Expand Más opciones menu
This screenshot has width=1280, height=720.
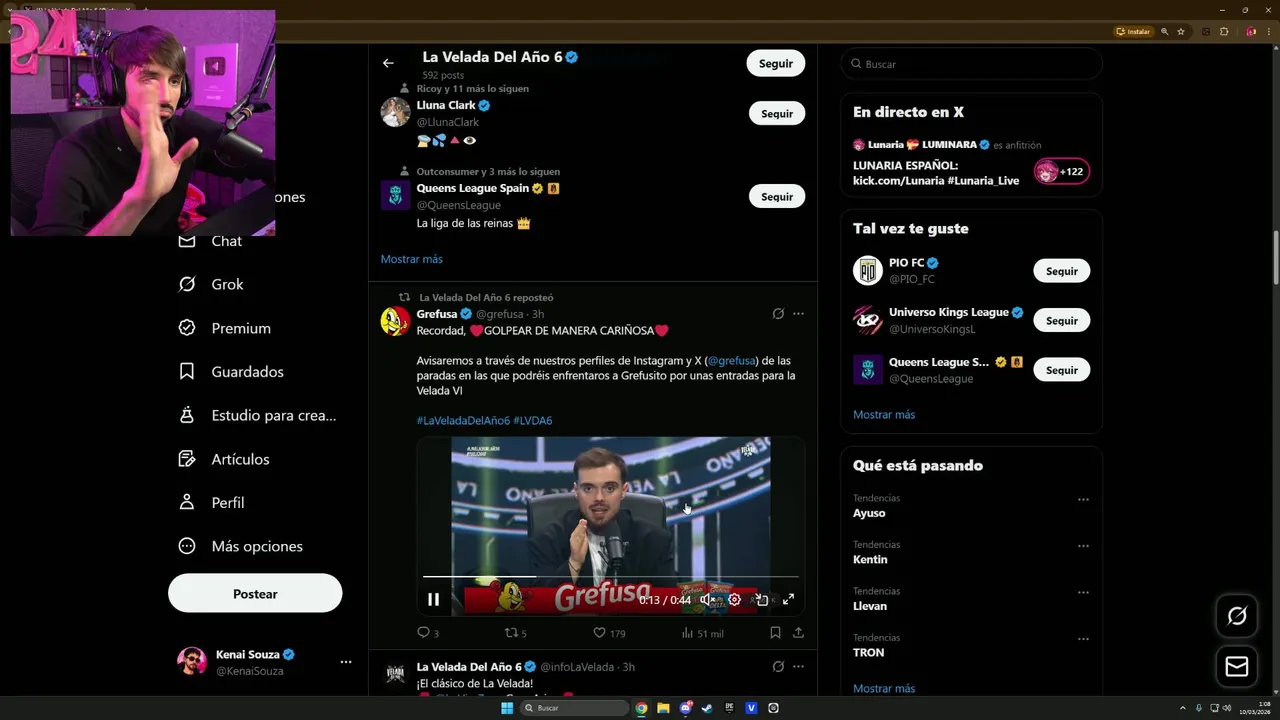[x=240, y=546]
